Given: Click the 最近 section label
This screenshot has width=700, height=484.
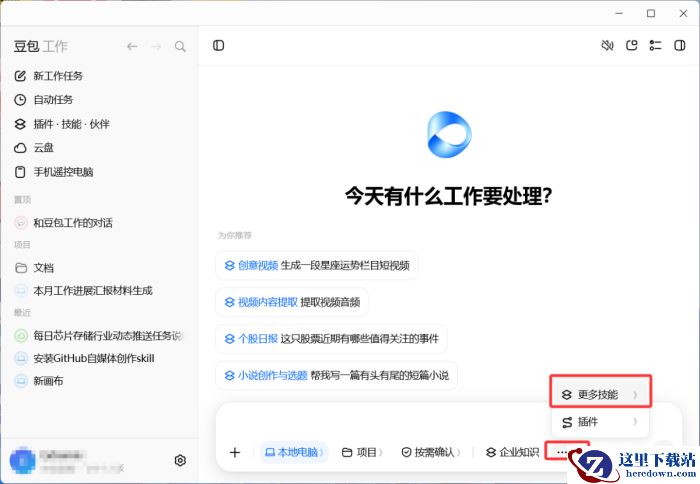Looking at the screenshot, I should pyautogui.click(x=22, y=313).
